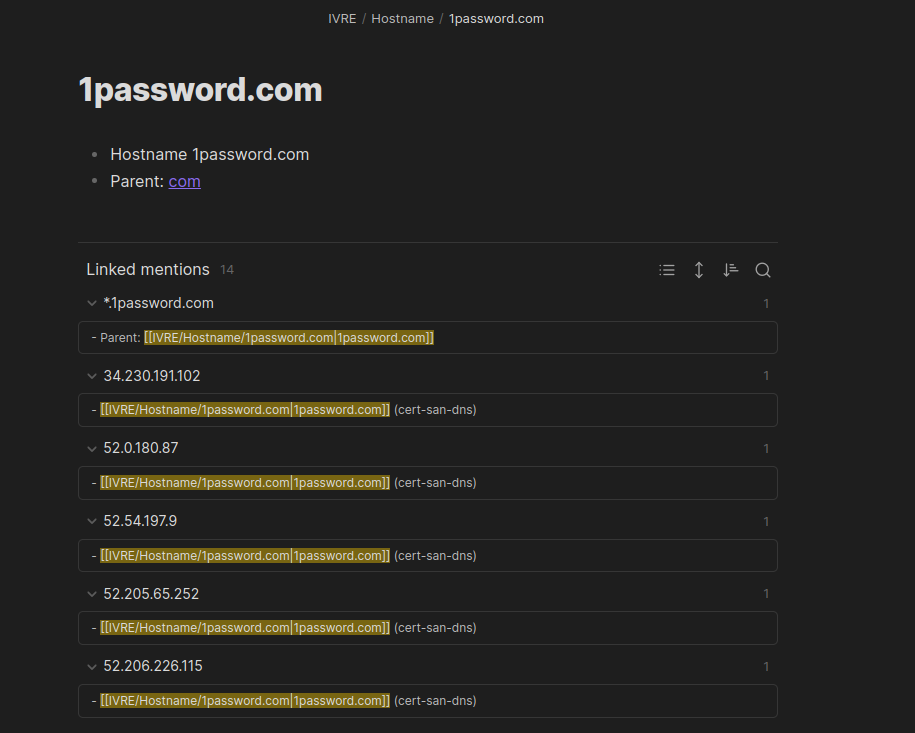
Task: Collapse the 52.54.197.9 mentions
Action: (x=91, y=521)
